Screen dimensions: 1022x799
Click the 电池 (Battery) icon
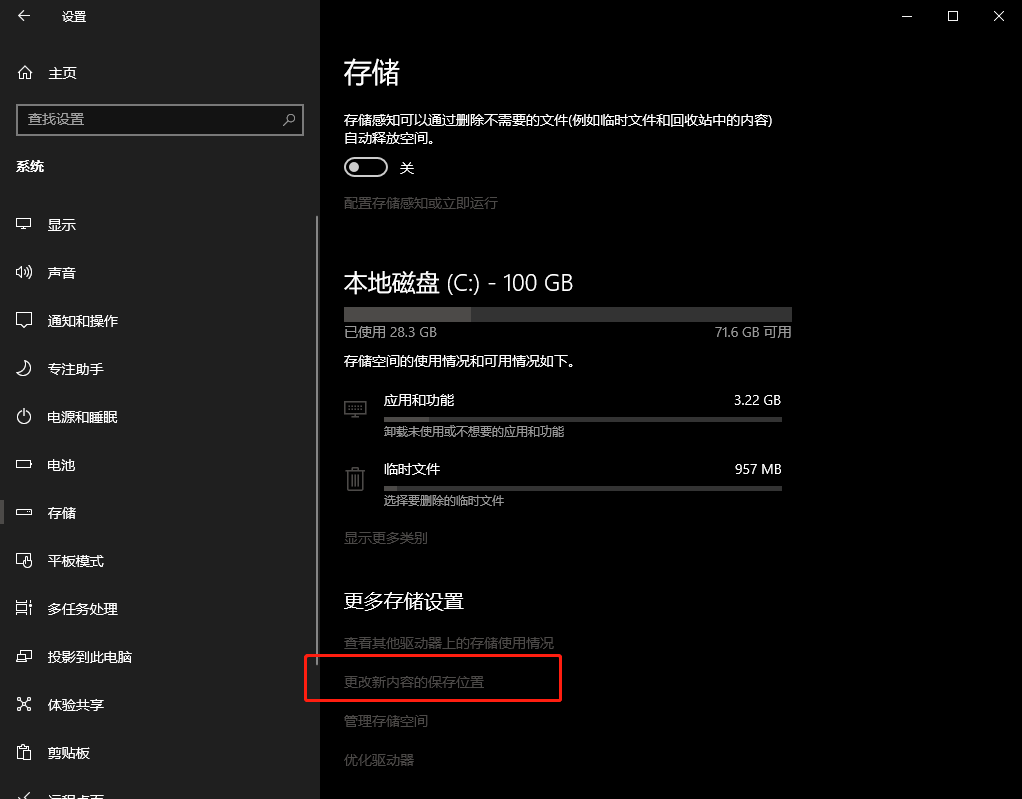[23, 464]
